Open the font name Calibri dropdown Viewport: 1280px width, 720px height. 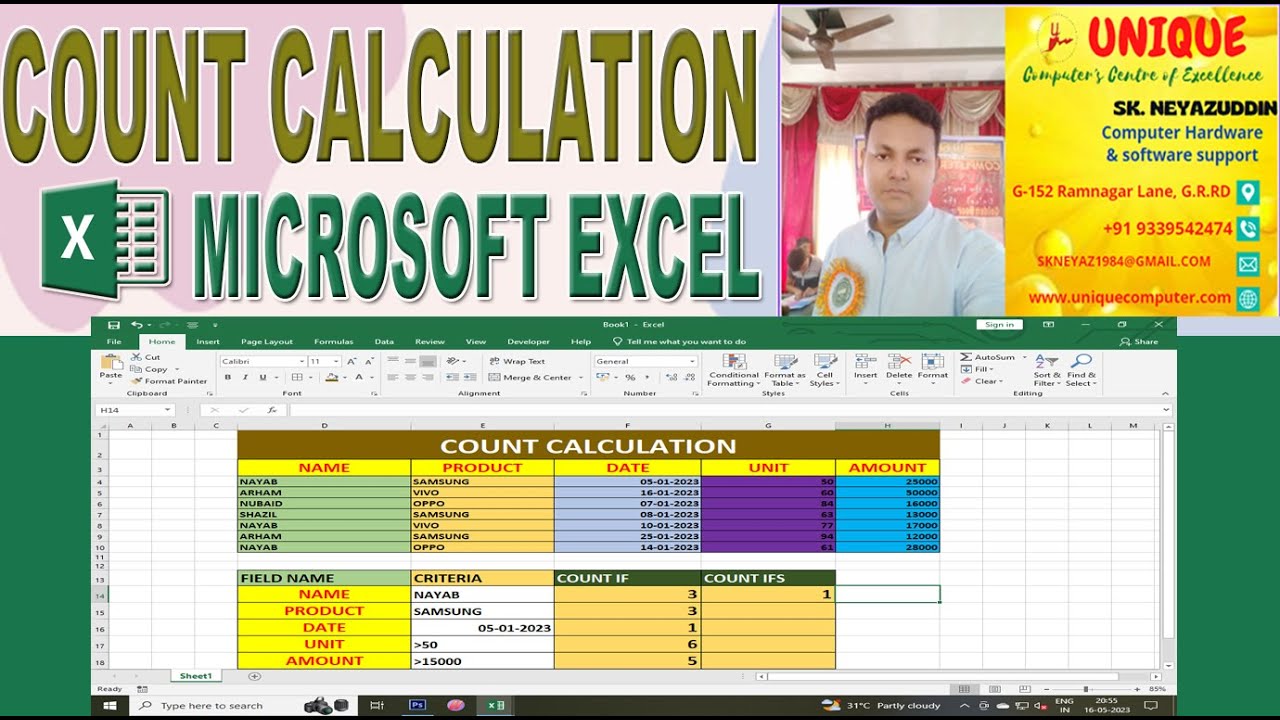(x=302, y=361)
